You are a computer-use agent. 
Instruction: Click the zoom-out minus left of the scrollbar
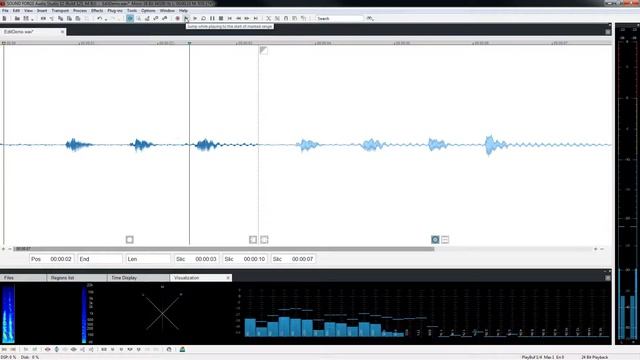10,249
